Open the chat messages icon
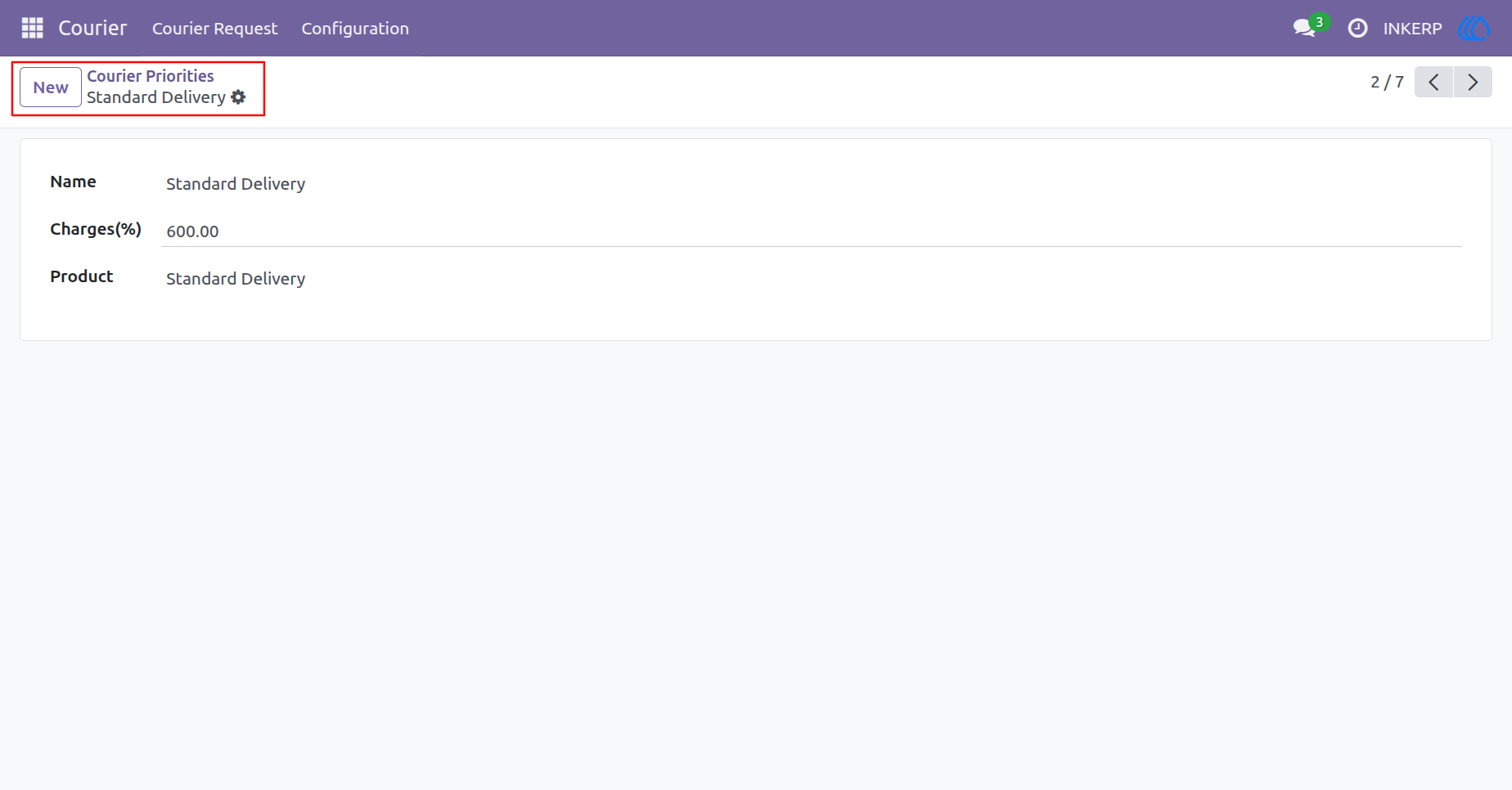The width and height of the screenshot is (1512, 790). pyautogui.click(x=1304, y=28)
